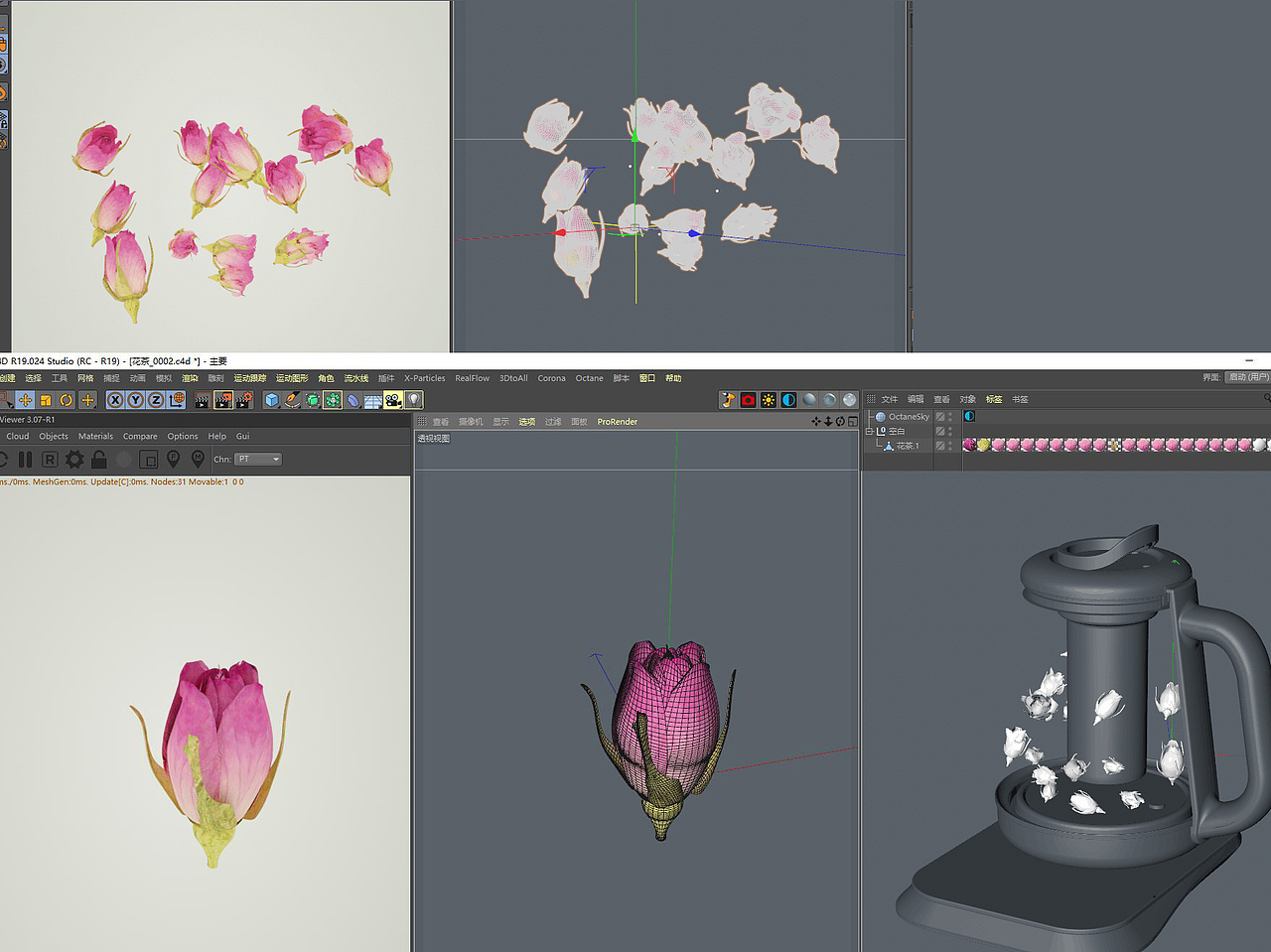Viewport: 1271px width, 952px height.
Task: Click Octane render region square icon
Action: (148, 460)
